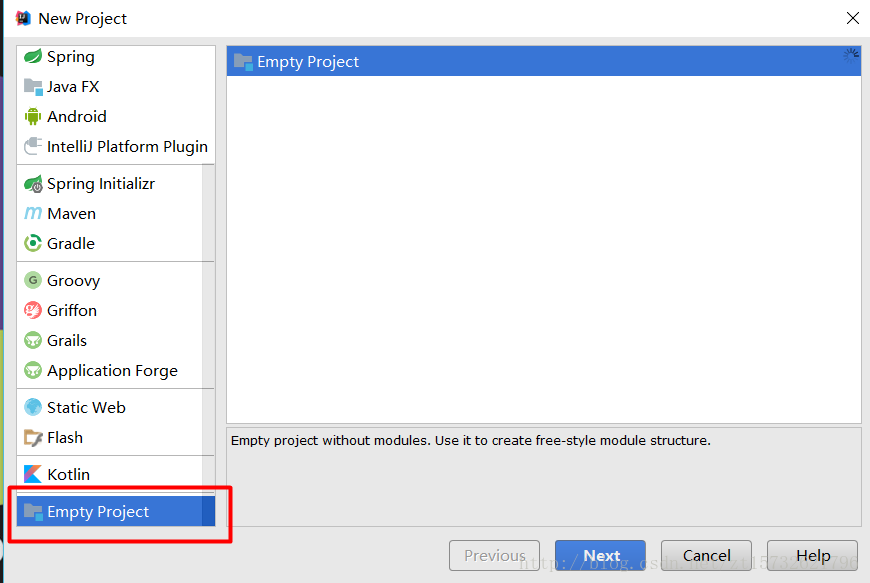Image resolution: width=870 pixels, height=583 pixels.
Task: Select Flash label in project list
Action: pyautogui.click(x=64, y=438)
